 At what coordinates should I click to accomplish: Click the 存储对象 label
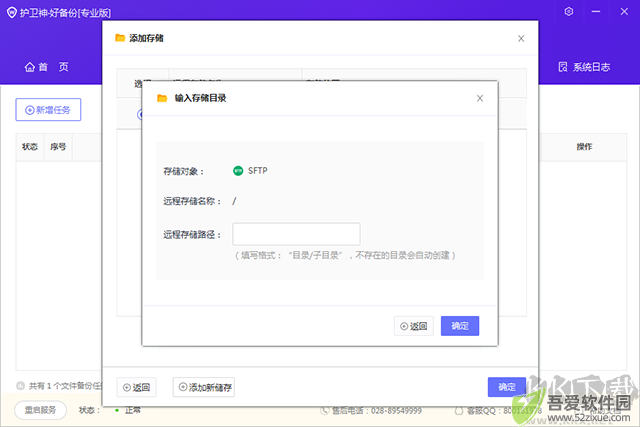(x=183, y=171)
